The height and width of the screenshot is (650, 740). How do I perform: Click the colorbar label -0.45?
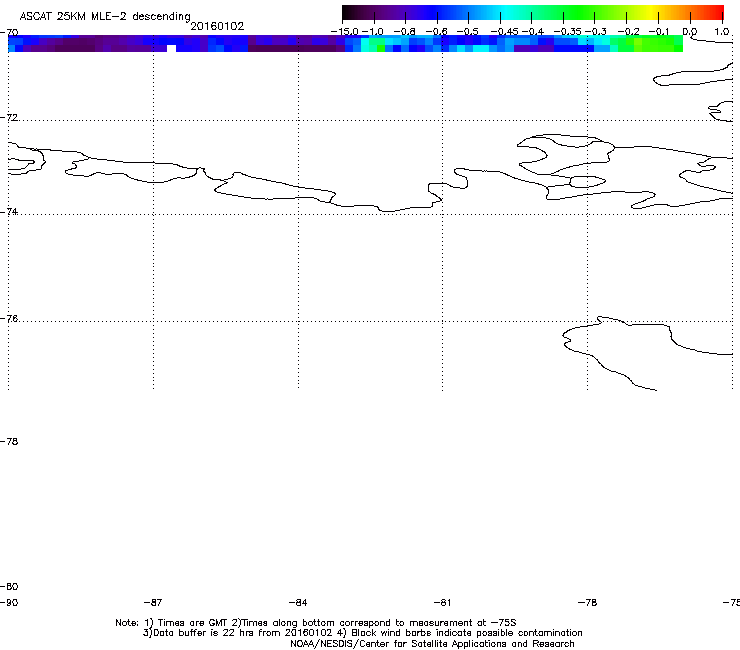point(504,32)
